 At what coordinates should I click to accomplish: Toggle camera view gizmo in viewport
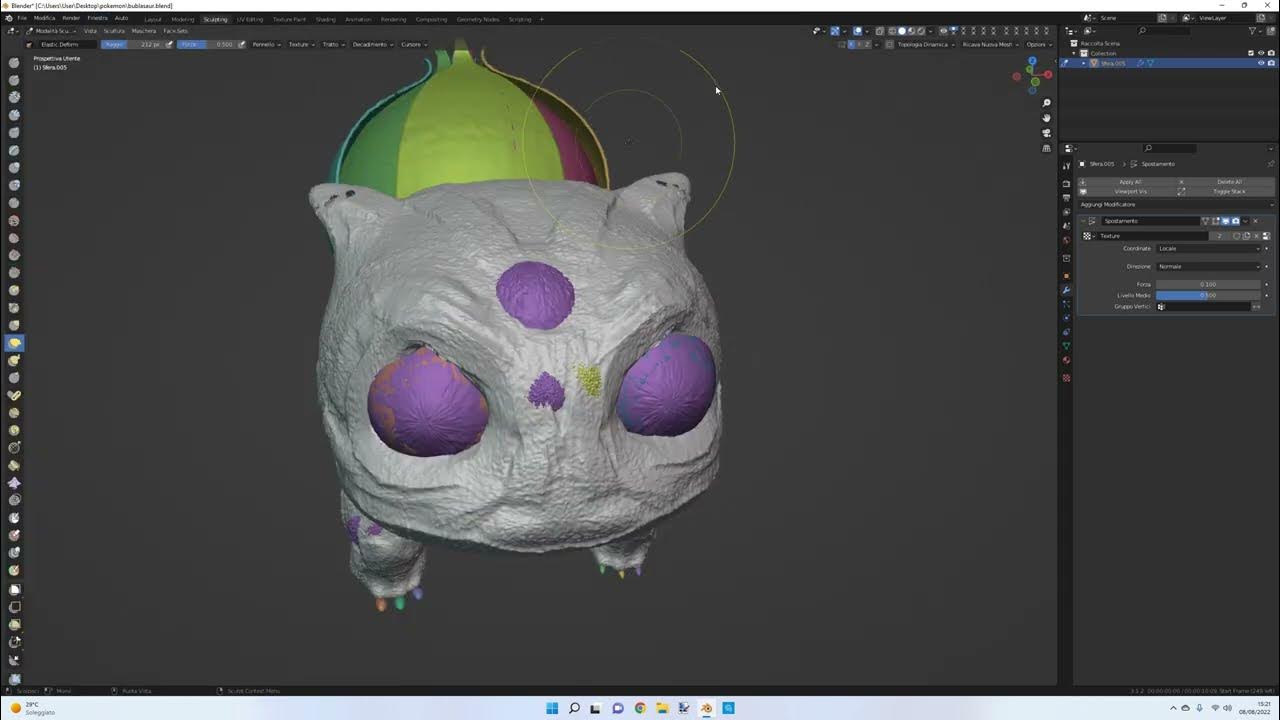(1047, 133)
